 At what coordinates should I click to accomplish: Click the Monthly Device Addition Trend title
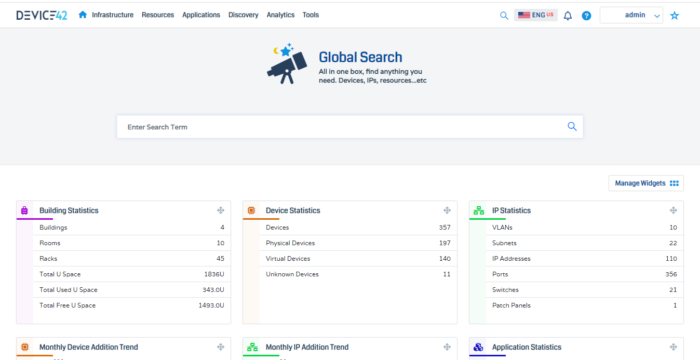click(x=89, y=347)
